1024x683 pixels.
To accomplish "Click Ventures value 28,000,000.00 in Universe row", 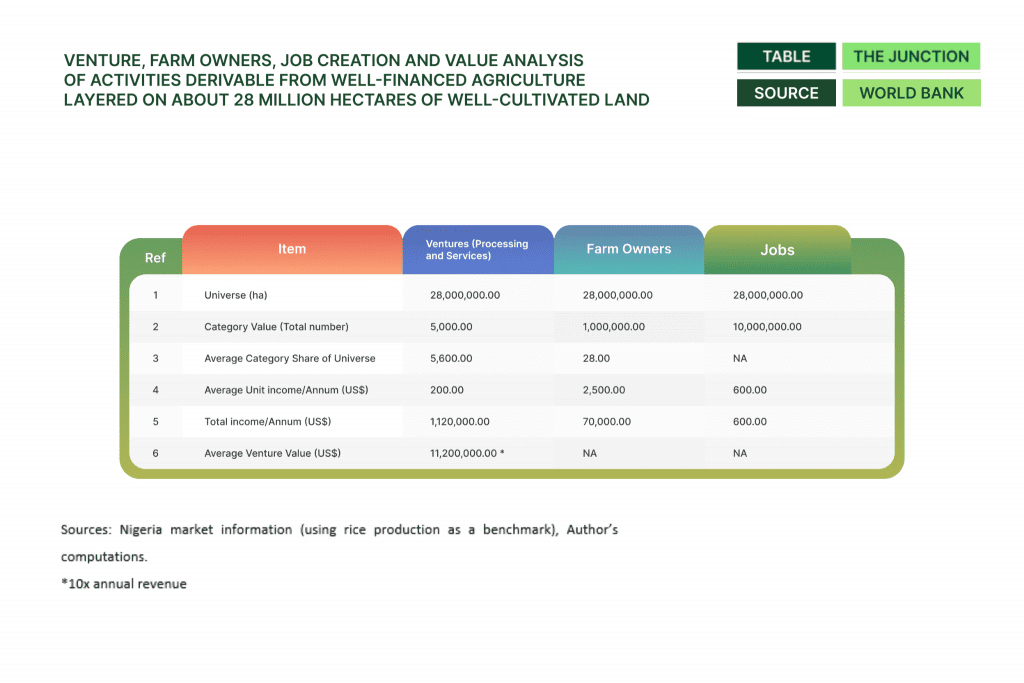I will (465, 295).
